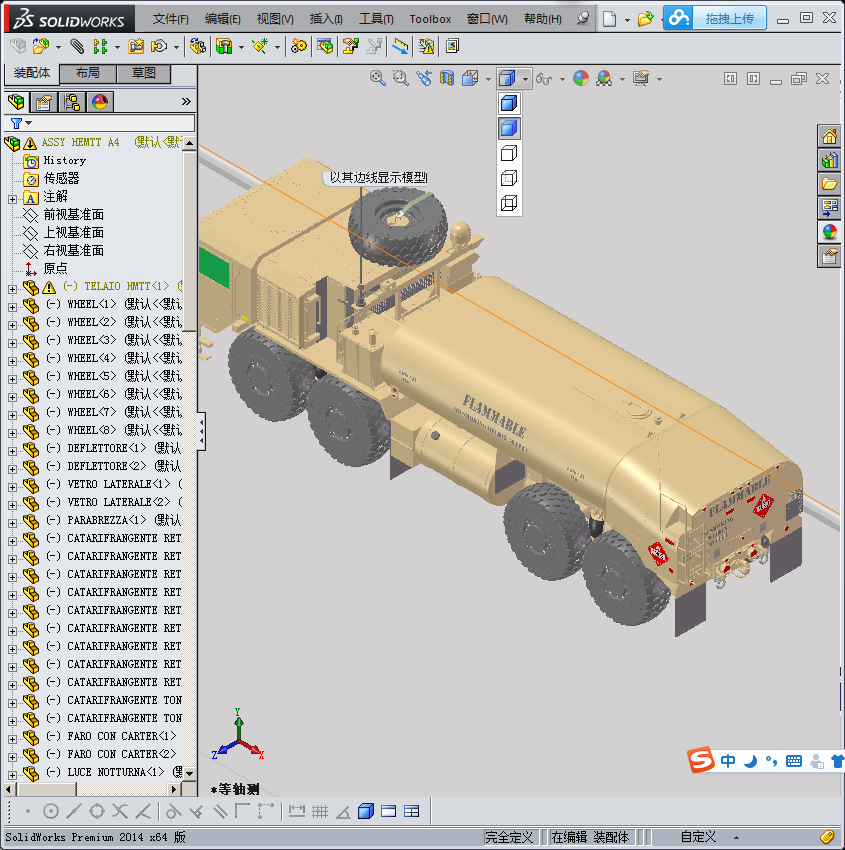This screenshot has width=845, height=850.
Task: Open the Appearances task pane tab
Action: pyautogui.click(x=829, y=231)
